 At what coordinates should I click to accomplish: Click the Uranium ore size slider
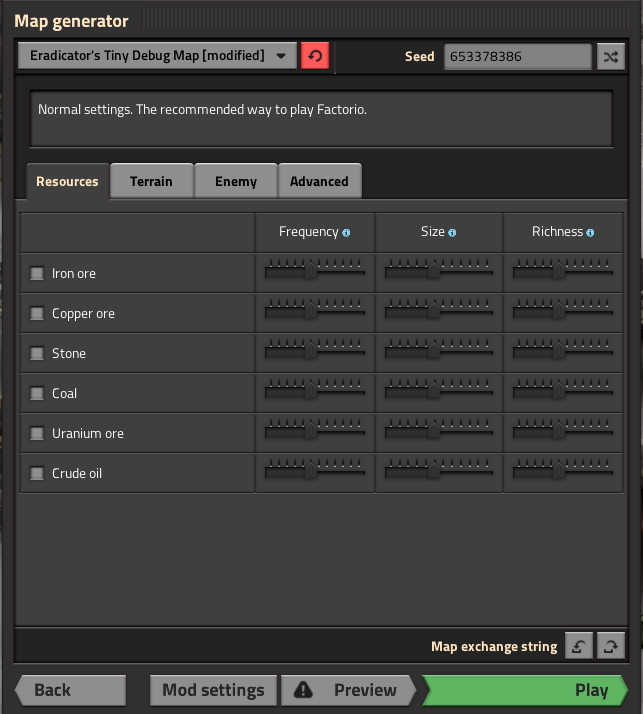pyautogui.click(x=439, y=429)
